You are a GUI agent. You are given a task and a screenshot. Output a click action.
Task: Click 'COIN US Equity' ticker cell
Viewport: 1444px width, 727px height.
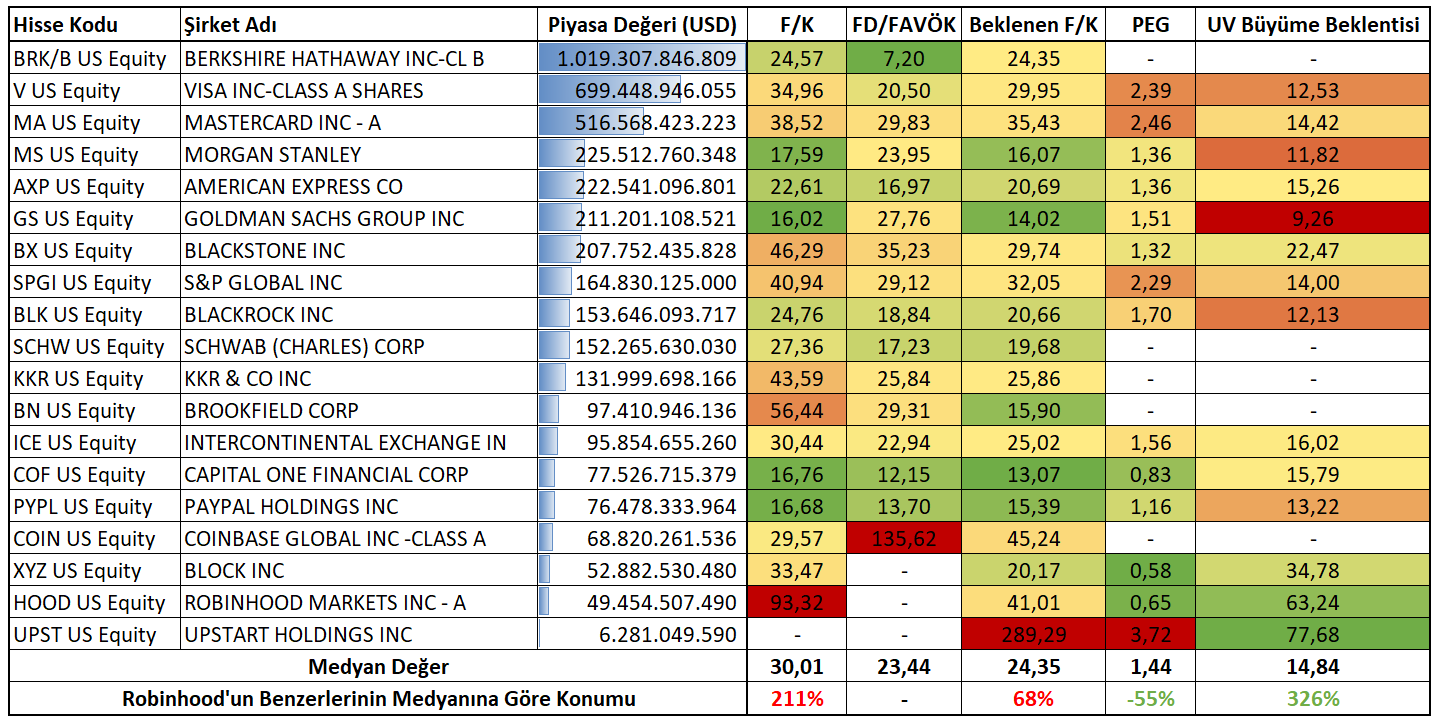(x=95, y=538)
